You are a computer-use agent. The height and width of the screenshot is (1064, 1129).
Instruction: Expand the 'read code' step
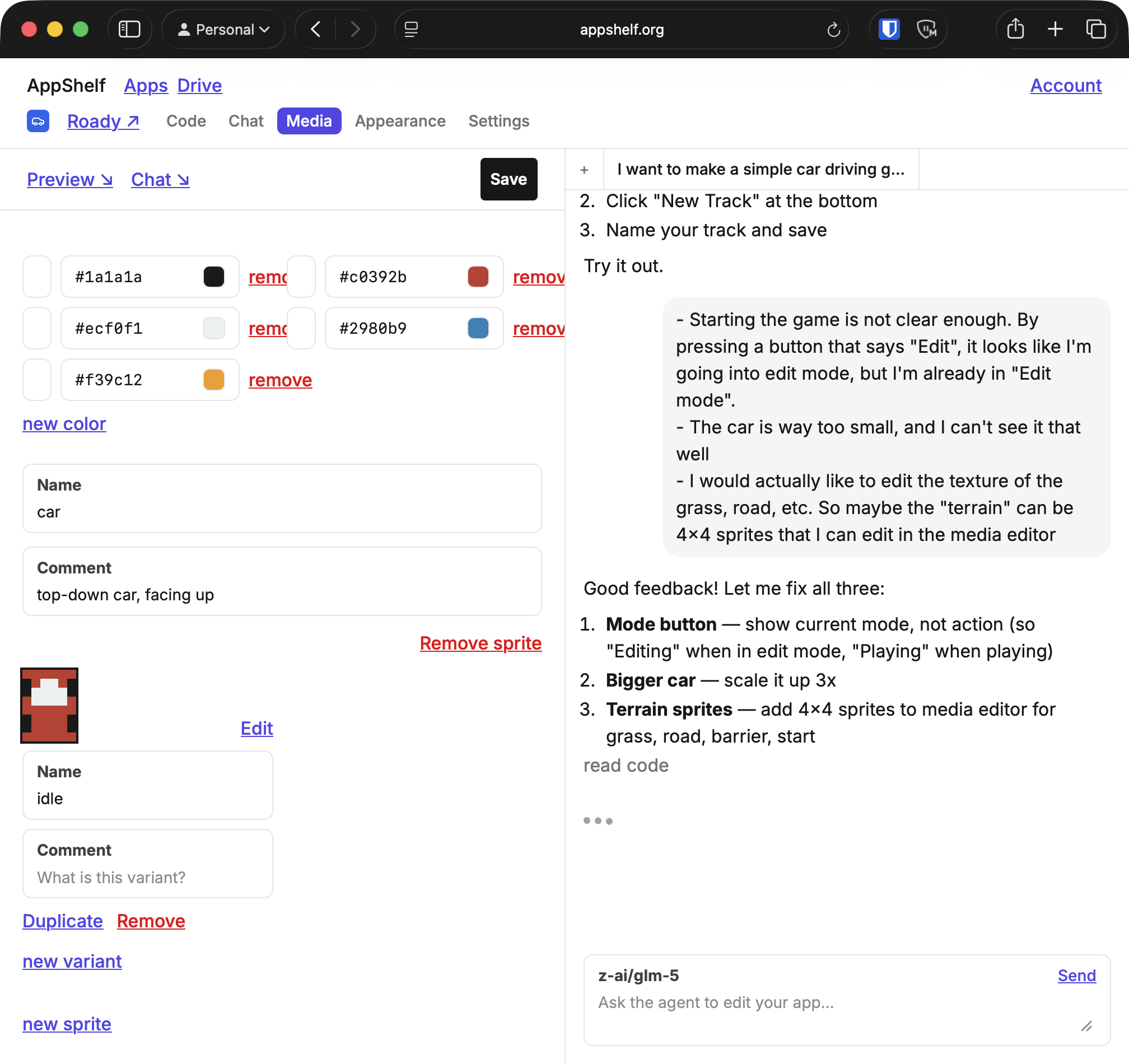click(x=626, y=766)
